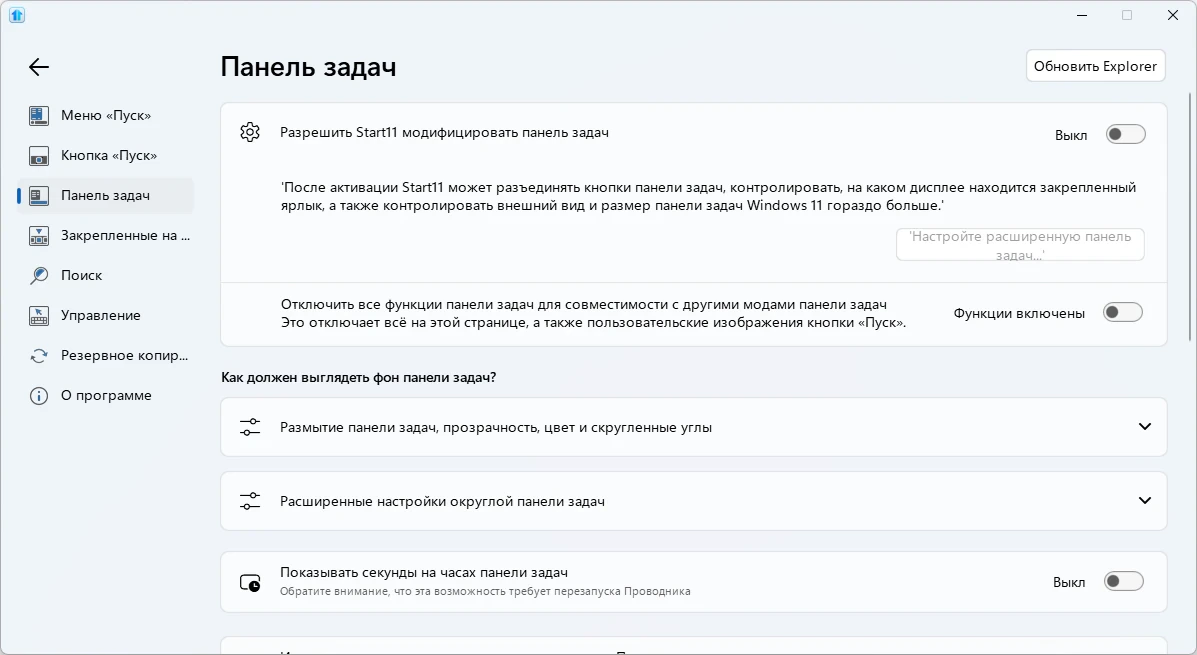Enable Разрешить Start11 модифицировать панель задач toggle
The image size is (1197, 655).
1126,134
